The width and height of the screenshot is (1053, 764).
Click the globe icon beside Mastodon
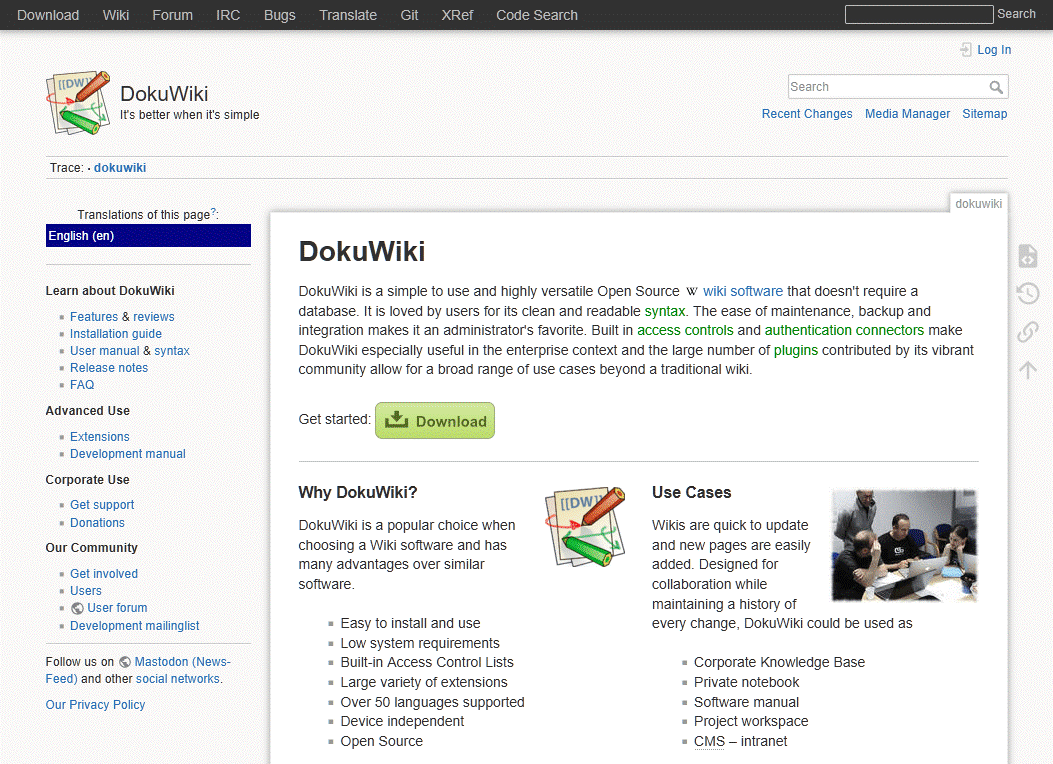pos(125,662)
